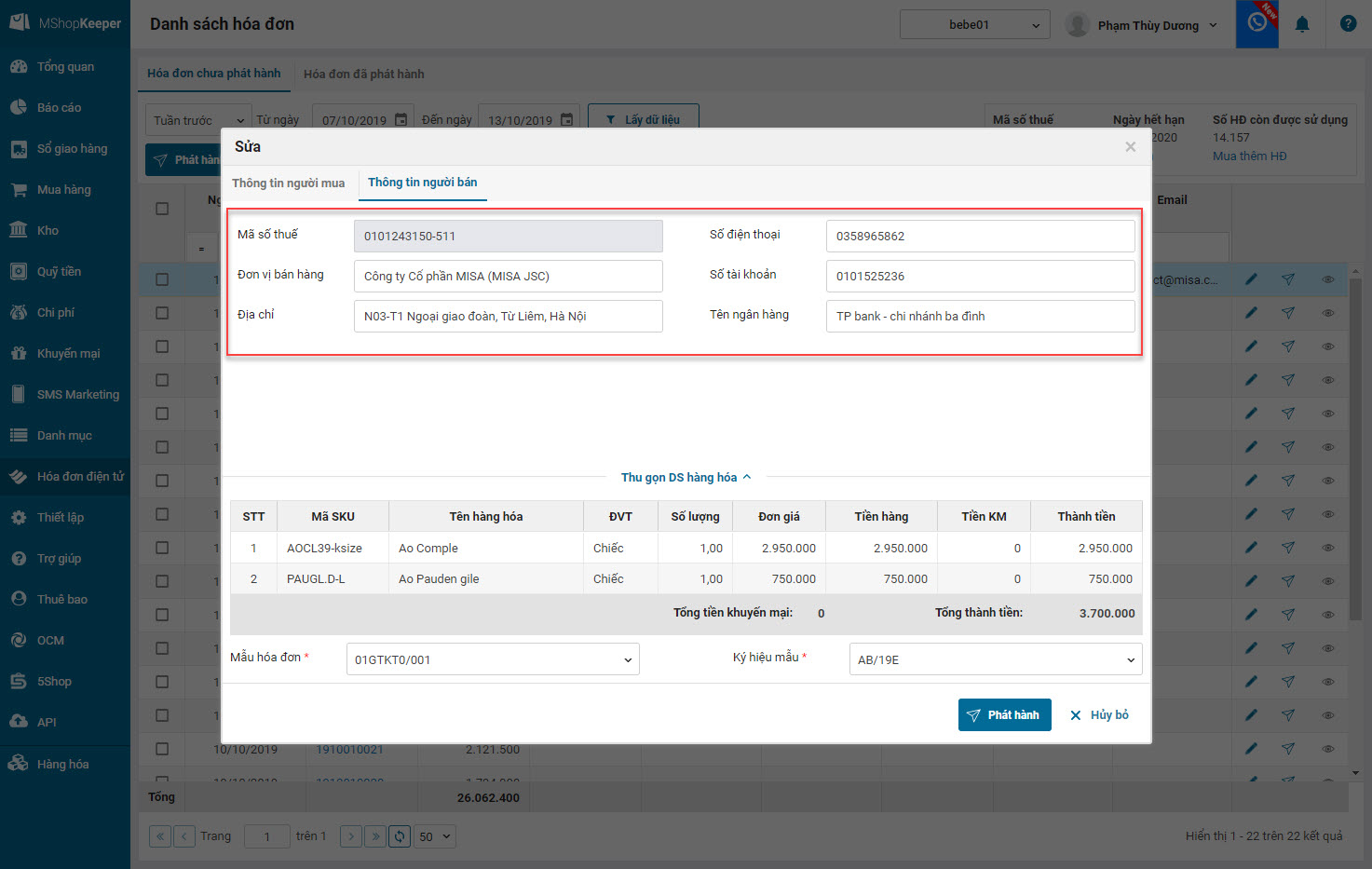Image resolution: width=1372 pixels, height=869 pixels.
Task: Tick the checkbox of the first invoice row
Action: point(162,279)
